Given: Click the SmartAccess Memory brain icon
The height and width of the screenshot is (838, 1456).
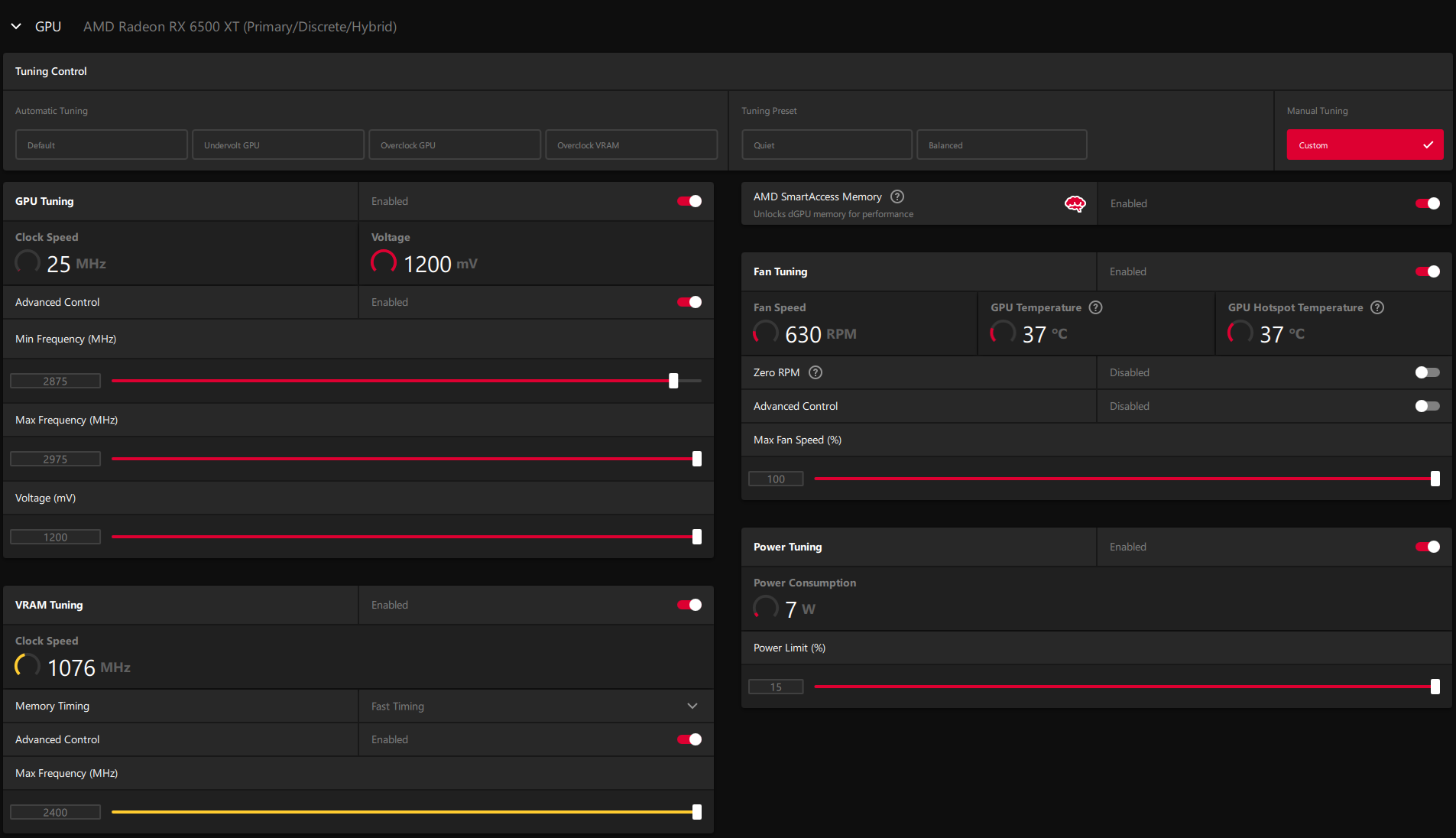Looking at the screenshot, I should 1075,203.
